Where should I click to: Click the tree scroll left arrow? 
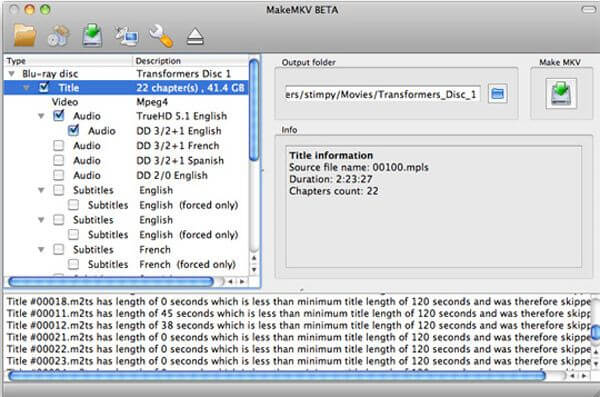(230, 282)
